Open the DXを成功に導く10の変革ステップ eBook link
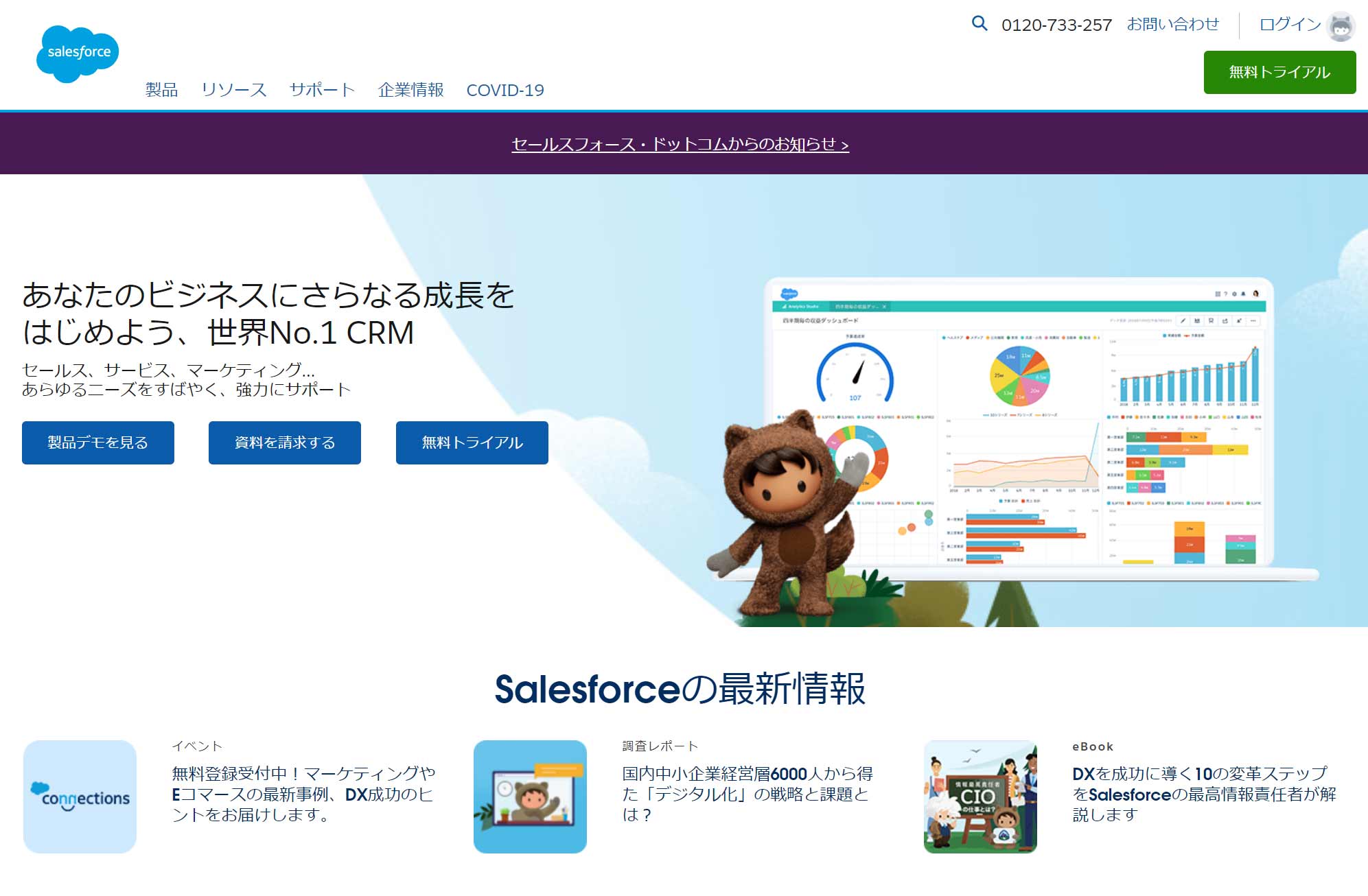 pos(1204,794)
